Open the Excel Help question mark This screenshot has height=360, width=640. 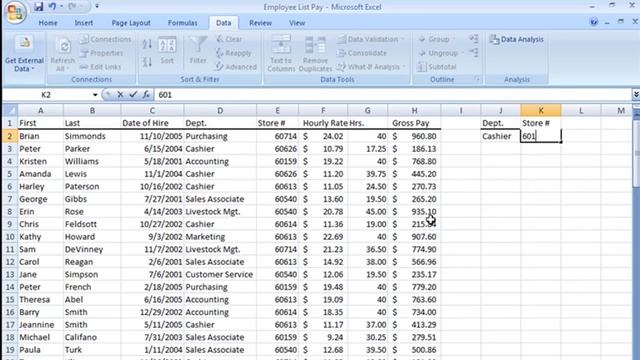pos(594,22)
